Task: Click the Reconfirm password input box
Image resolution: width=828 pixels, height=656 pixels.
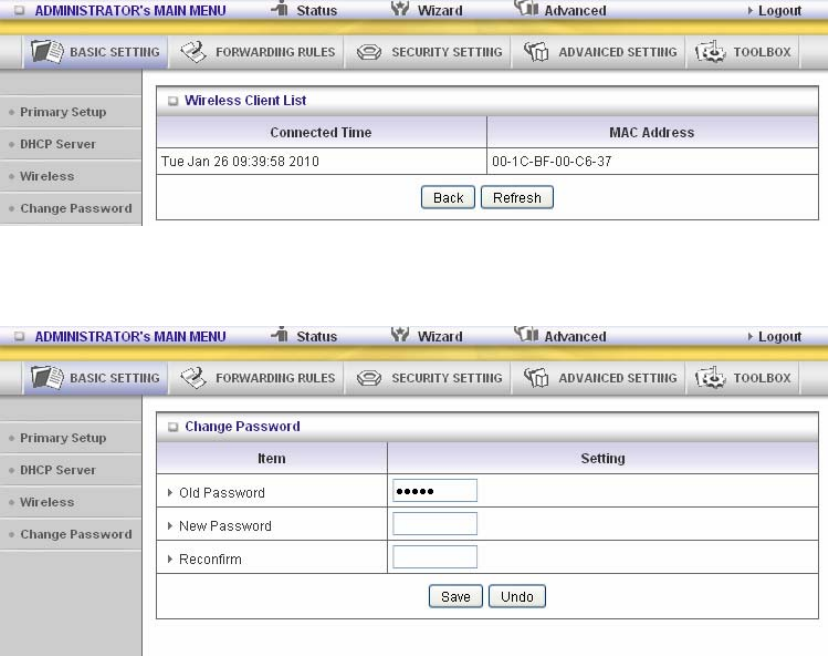Action: (435, 557)
